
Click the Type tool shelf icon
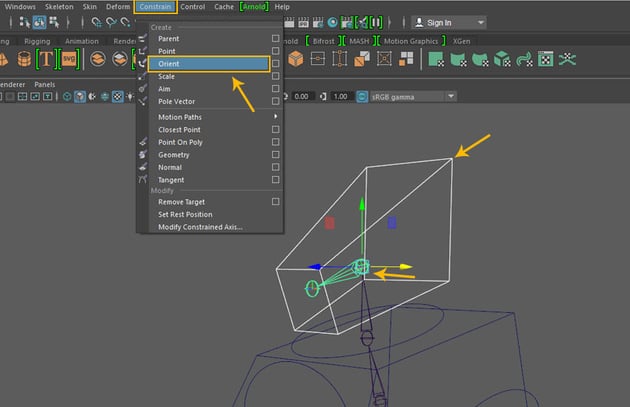point(46,60)
